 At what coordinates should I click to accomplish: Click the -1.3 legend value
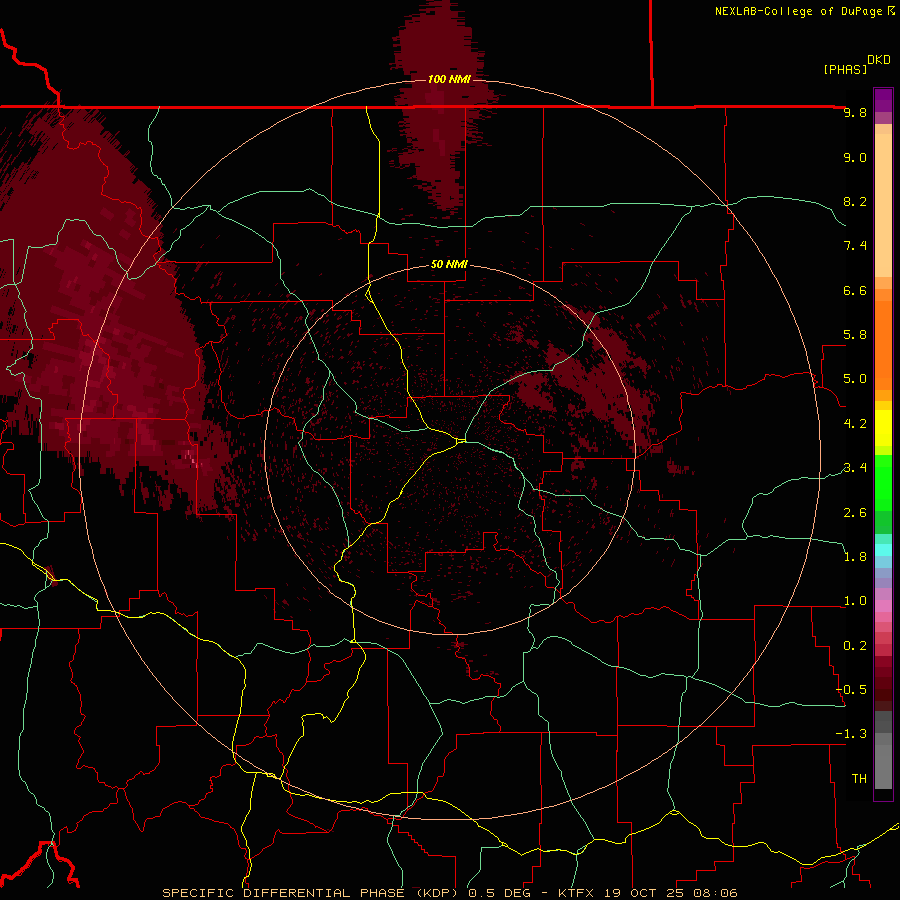point(851,734)
